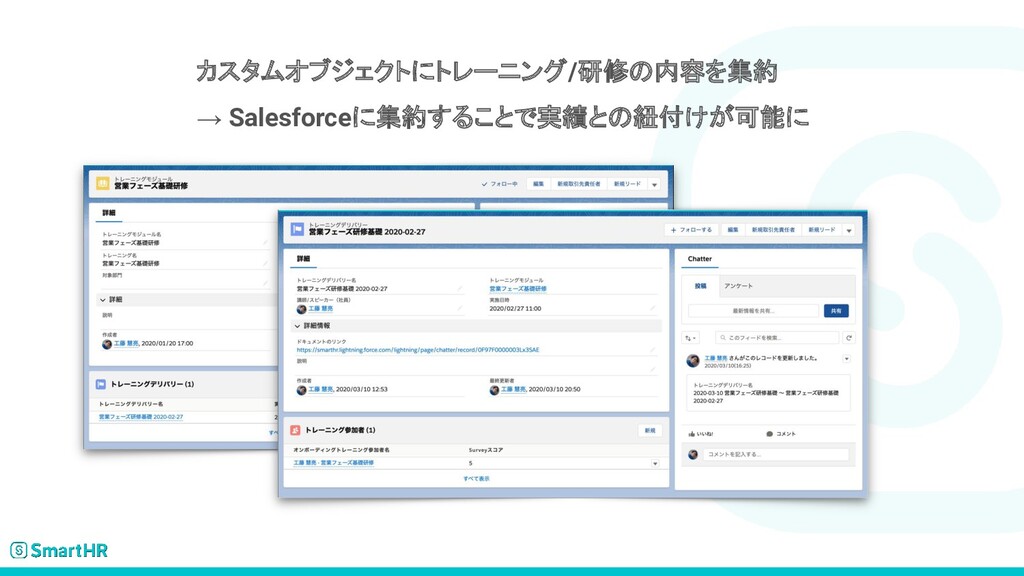1024x576 pixels.
Task: Refresh the Chatter feed with the reload icon
Action: pos(848,338)
